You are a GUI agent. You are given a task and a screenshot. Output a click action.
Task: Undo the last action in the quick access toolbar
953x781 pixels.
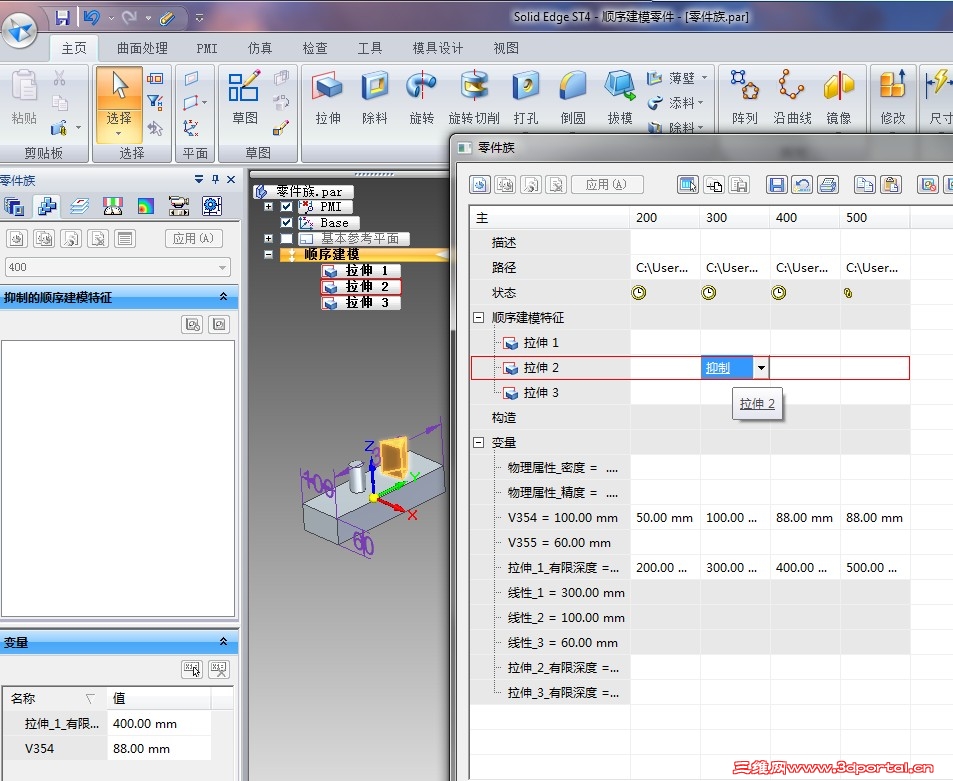point(92,18)
